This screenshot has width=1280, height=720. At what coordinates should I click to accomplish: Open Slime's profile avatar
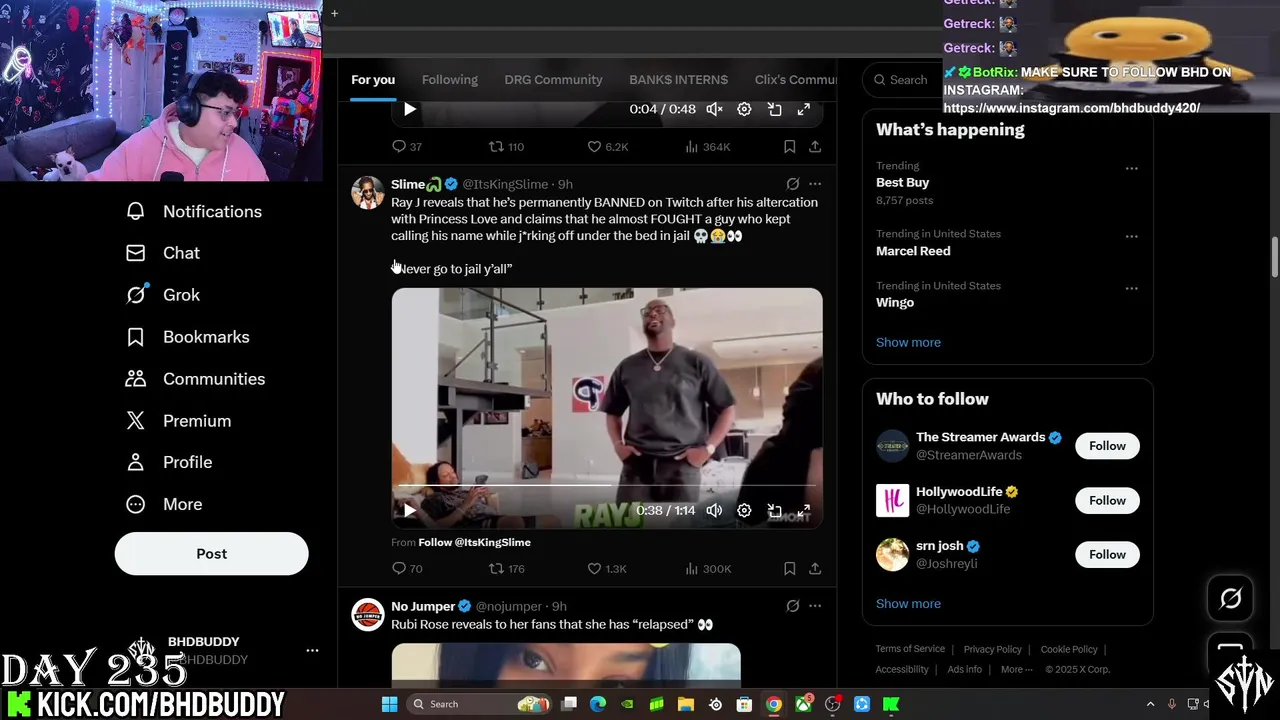coord(368,192)
